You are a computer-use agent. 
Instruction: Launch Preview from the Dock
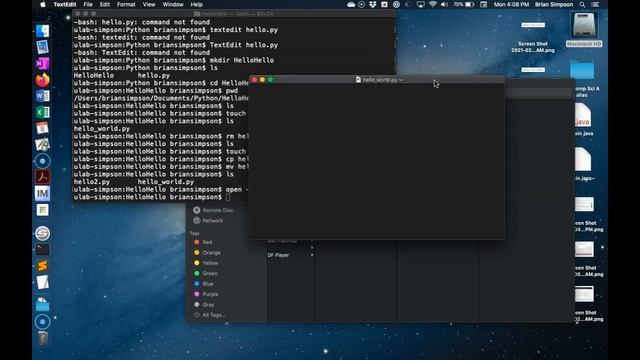tap(42, 47)
